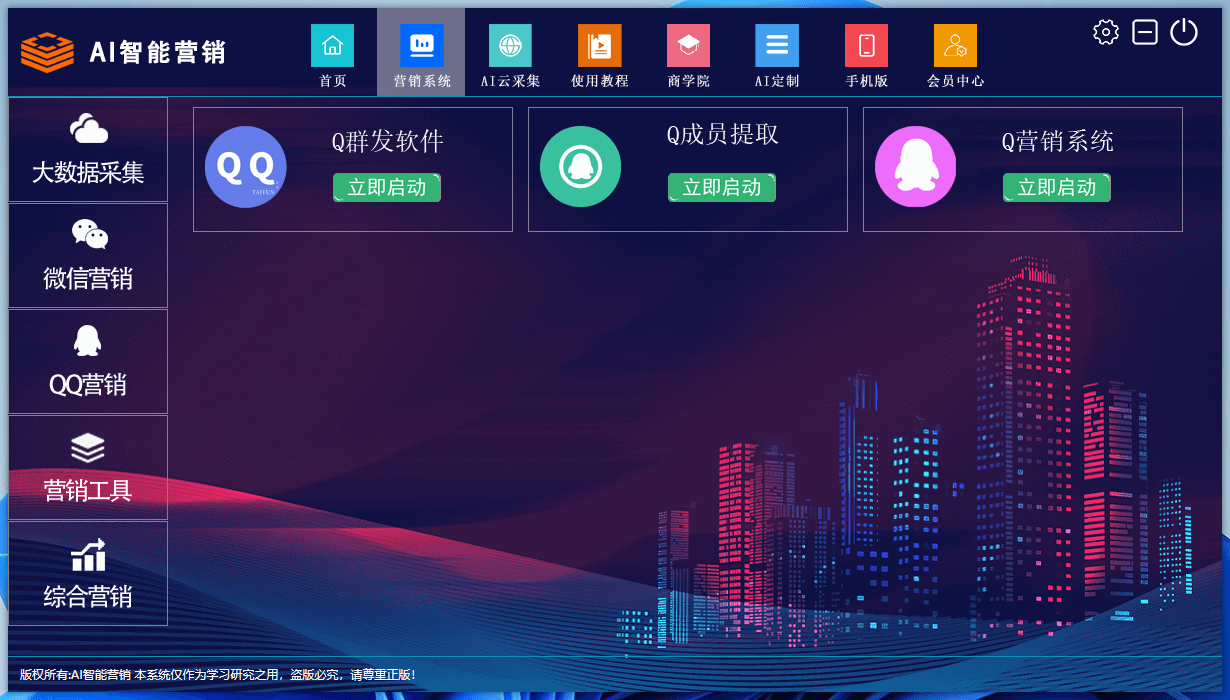Click the penguin icon for QQ营销

(88, 340)
